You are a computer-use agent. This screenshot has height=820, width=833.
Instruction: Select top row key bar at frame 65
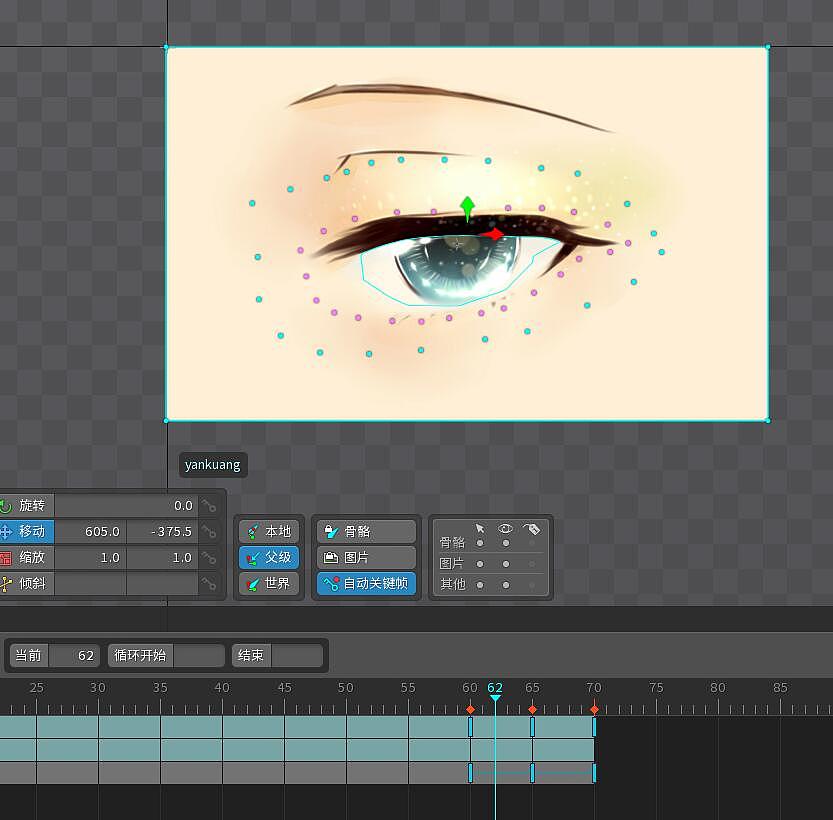coord(532,727)
